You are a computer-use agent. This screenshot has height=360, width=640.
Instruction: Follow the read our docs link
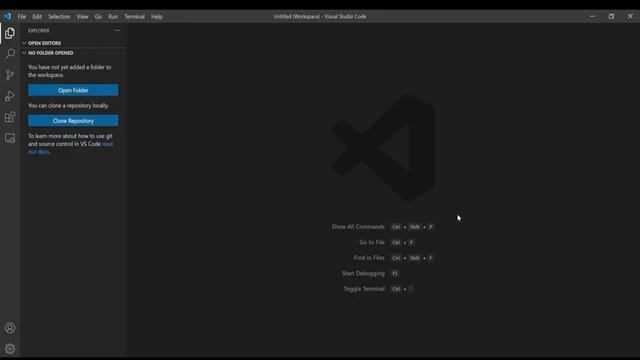(107, 144)
